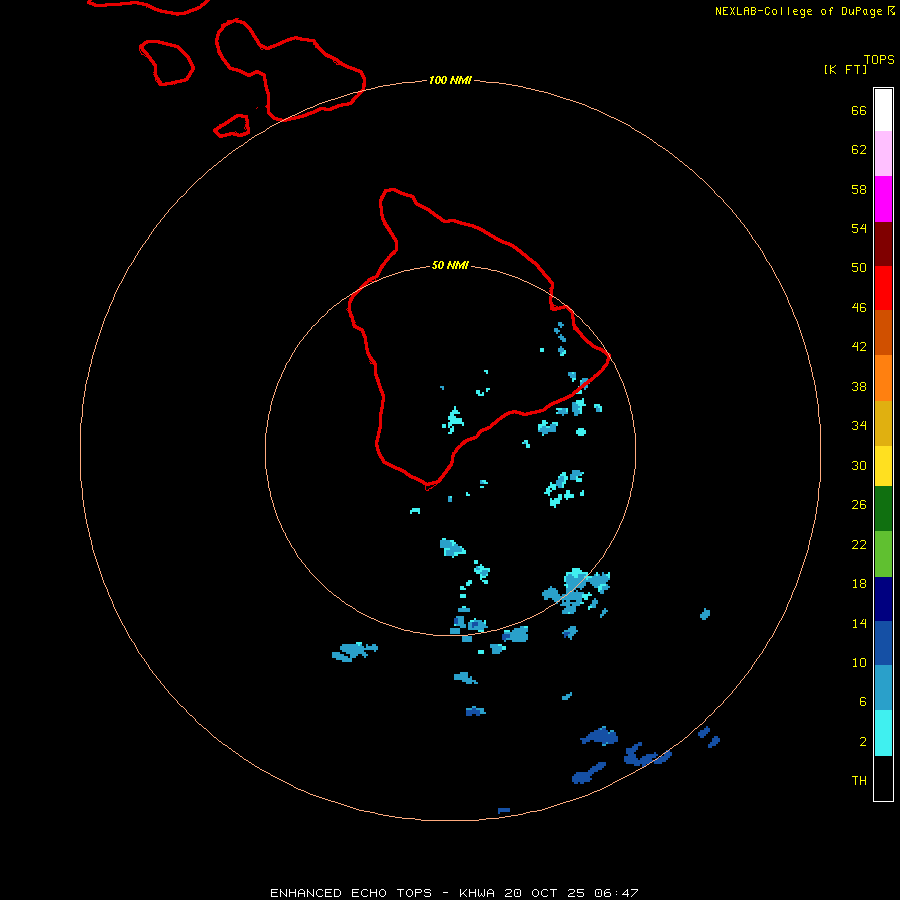Click the bright red 50 kft swatch
The image size is (900, 900).
click(x=883, y=288)
